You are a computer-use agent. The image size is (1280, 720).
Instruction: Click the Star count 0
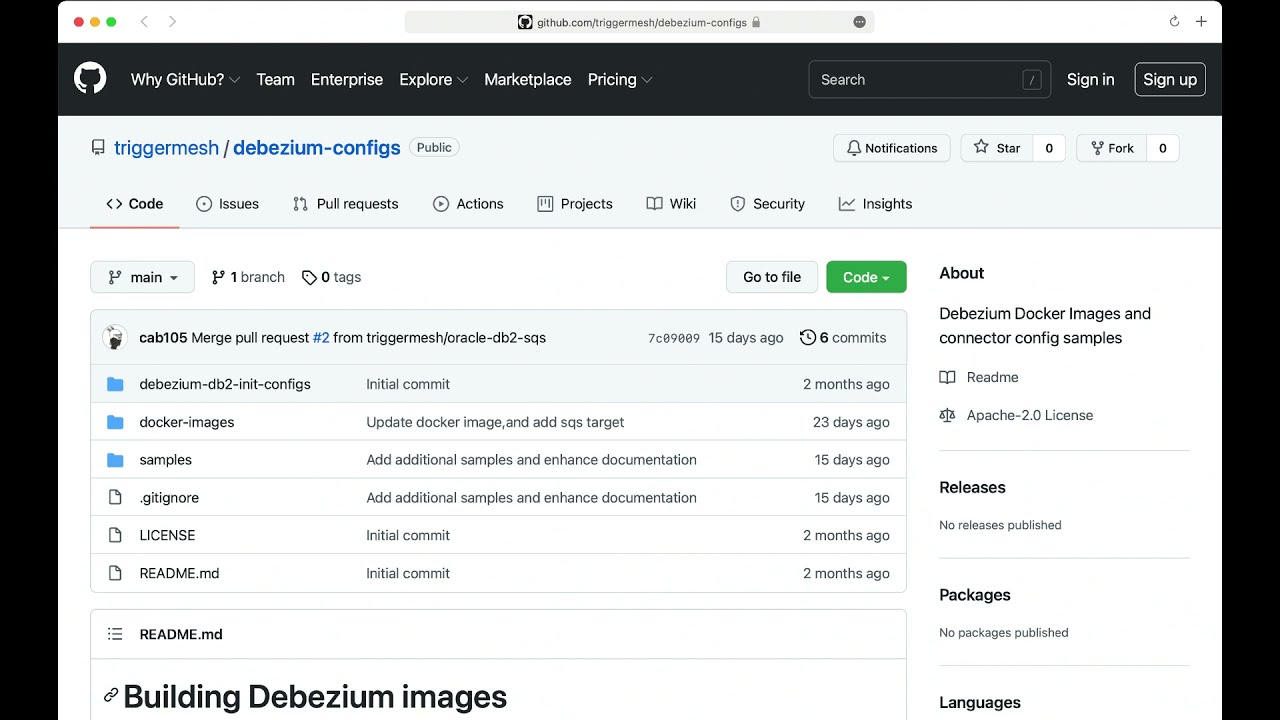tap(1049, 148)
